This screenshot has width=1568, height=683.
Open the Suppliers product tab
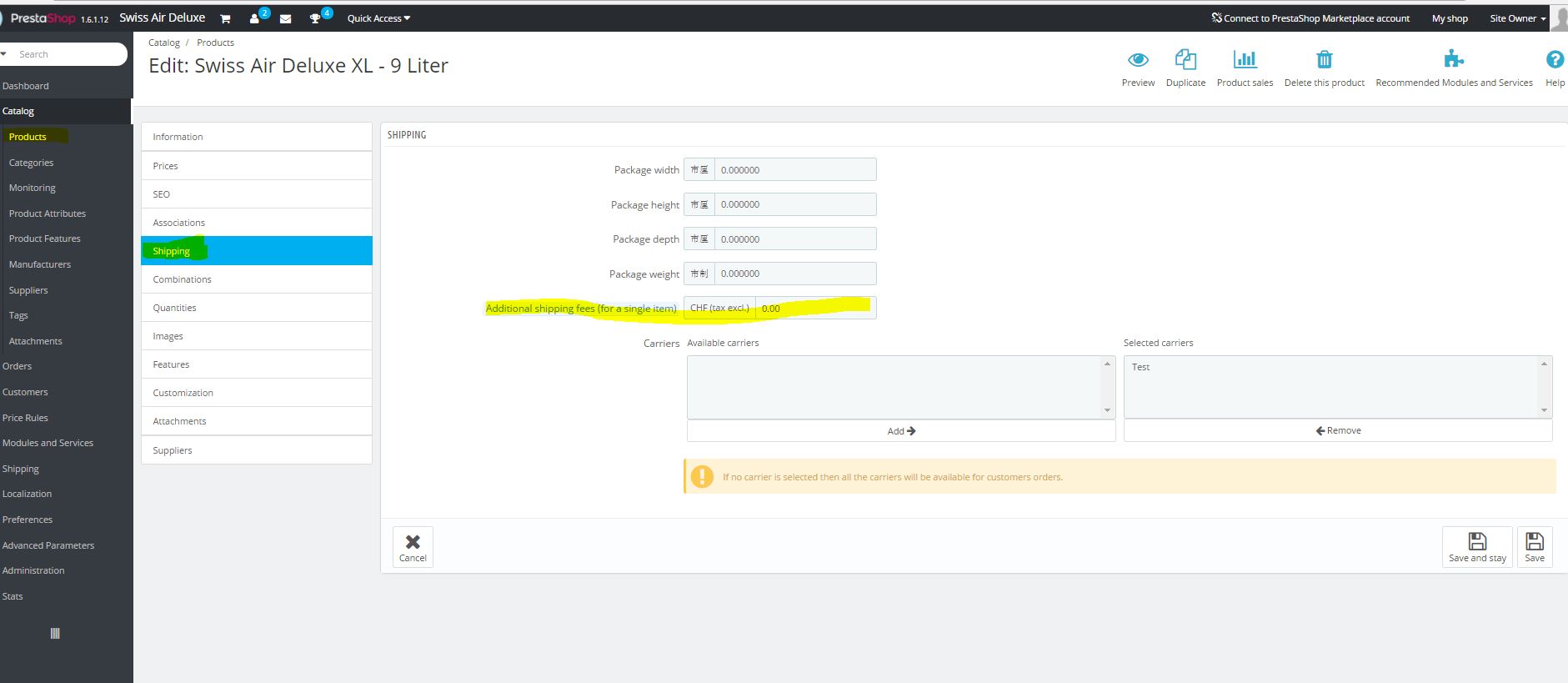(x=257, y=450)
